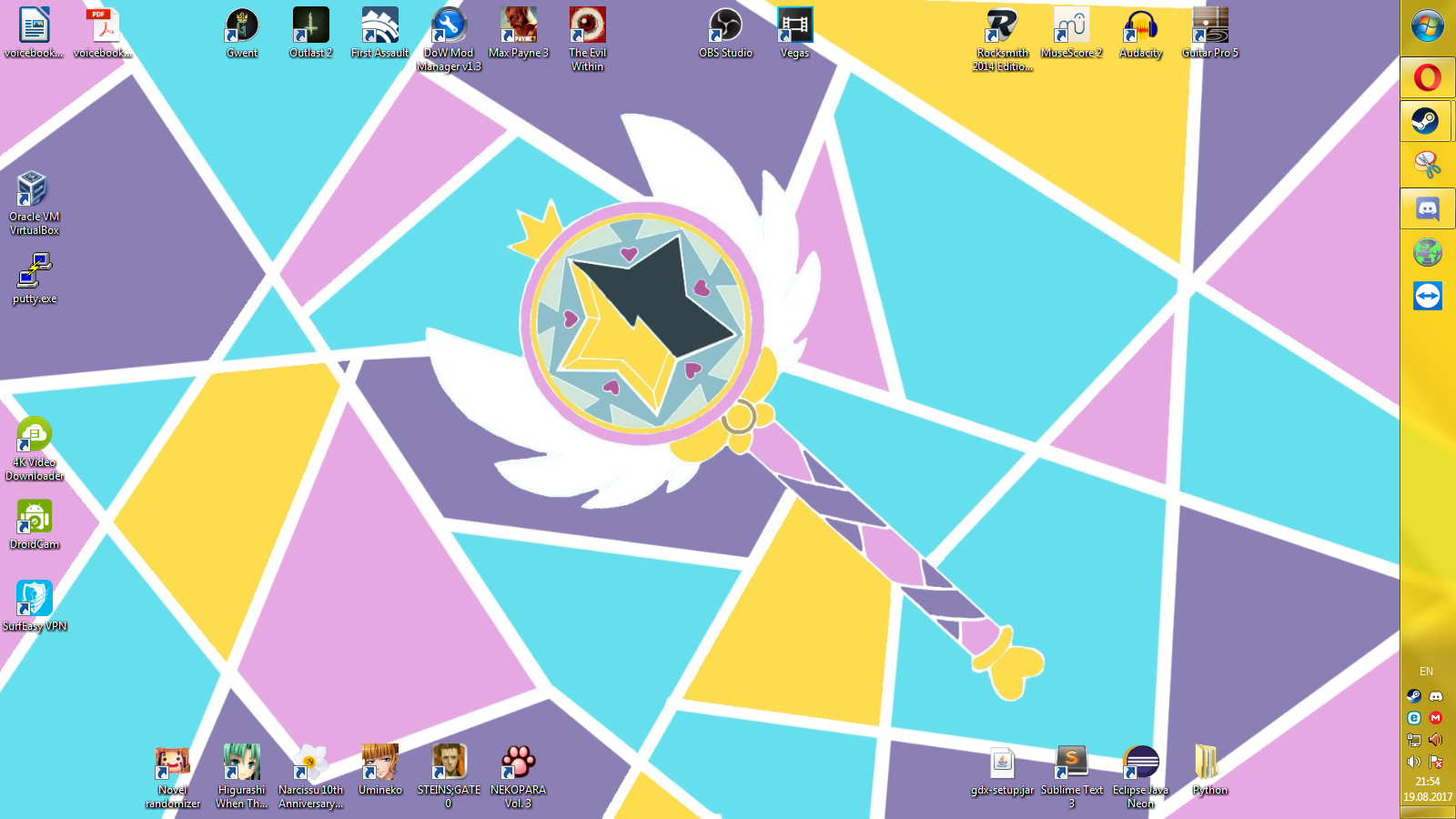The width and height of the screenshot is (1456, 819).
Task: Open the ESET antivirus tray icon
Action: (x=1414, y=718)
